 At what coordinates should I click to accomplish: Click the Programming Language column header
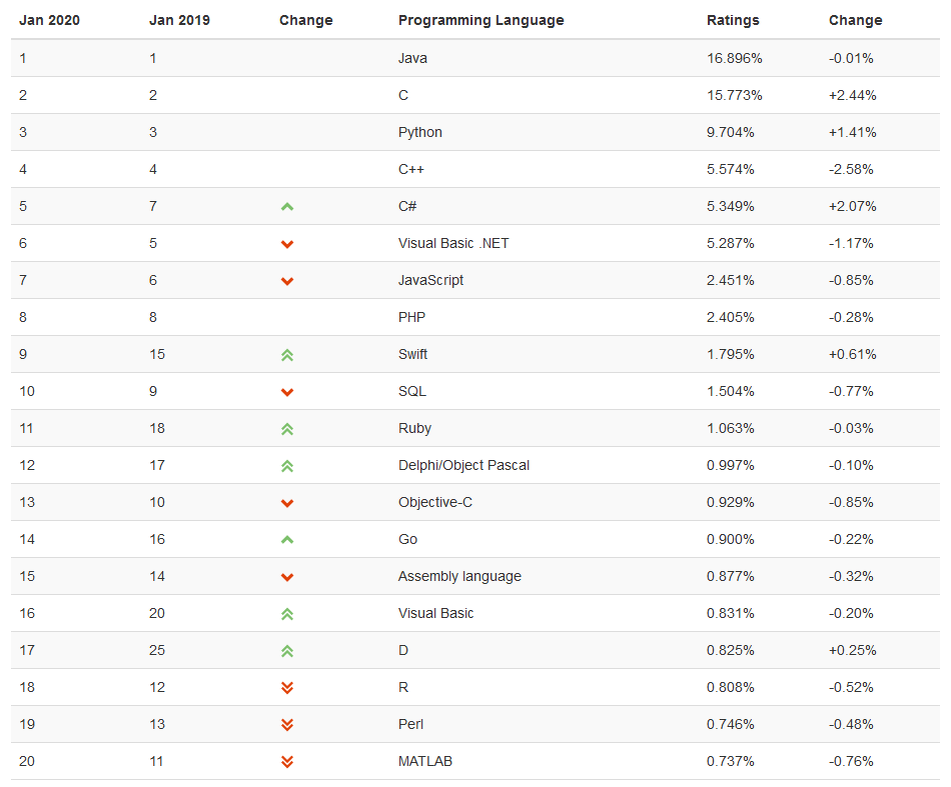[481, 20]
